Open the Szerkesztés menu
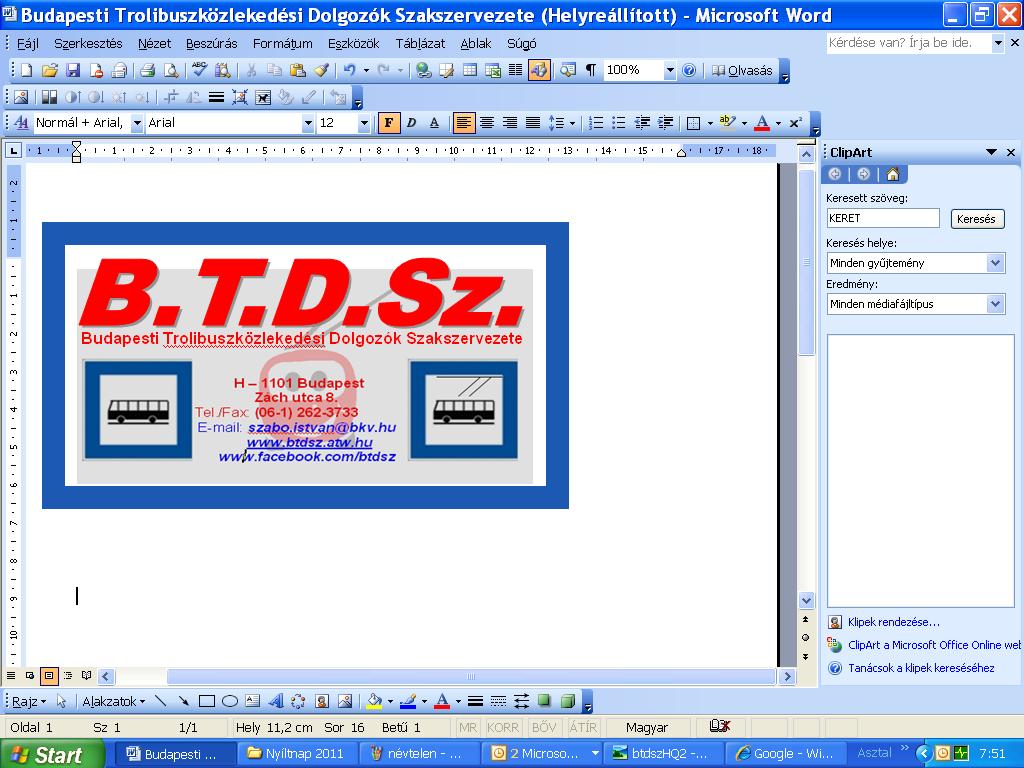Screen dimensions: 1024x768 pyautogui.click(x=88, y=44)
